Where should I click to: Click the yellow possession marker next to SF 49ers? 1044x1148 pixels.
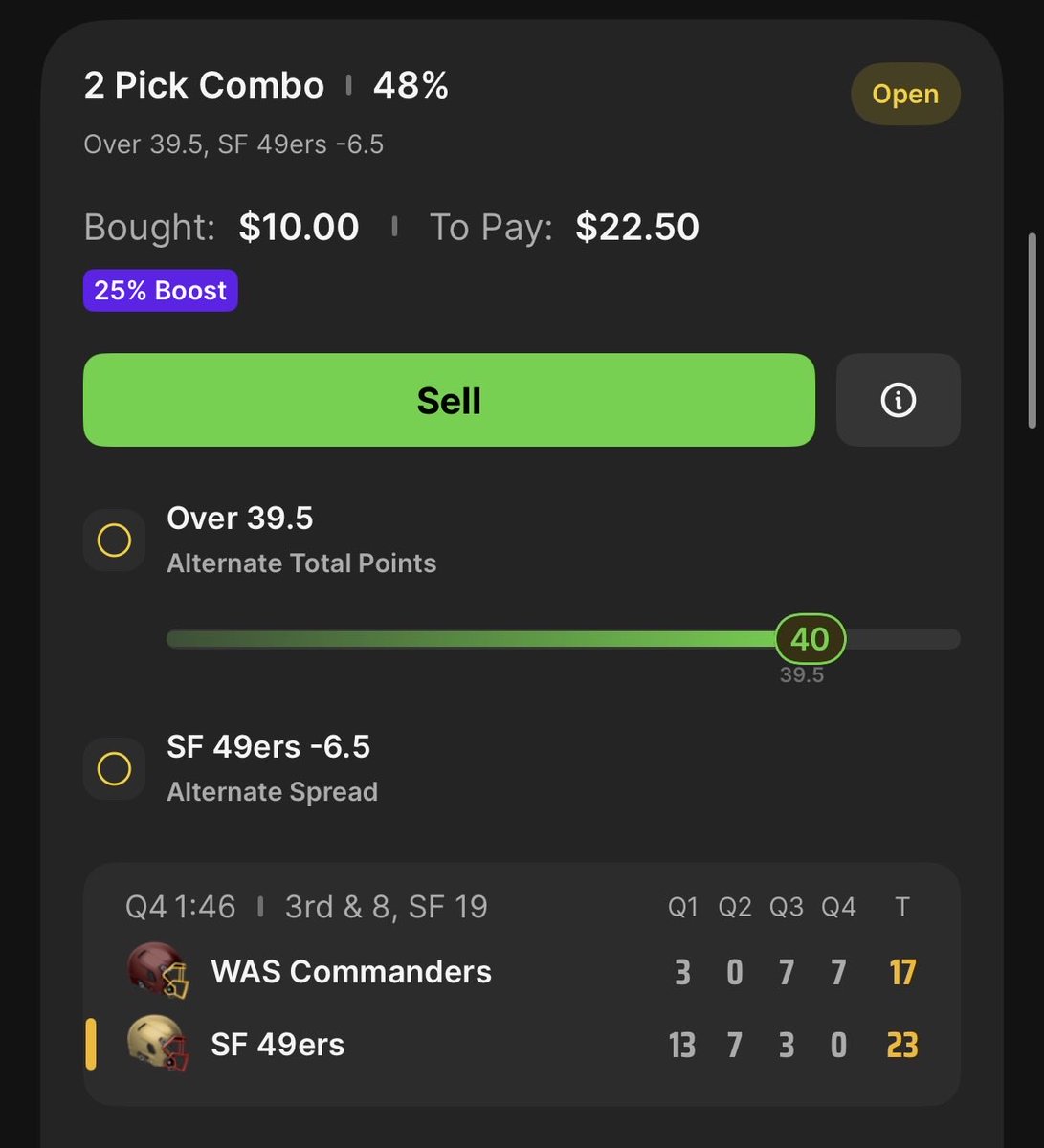click(91, 1044)
